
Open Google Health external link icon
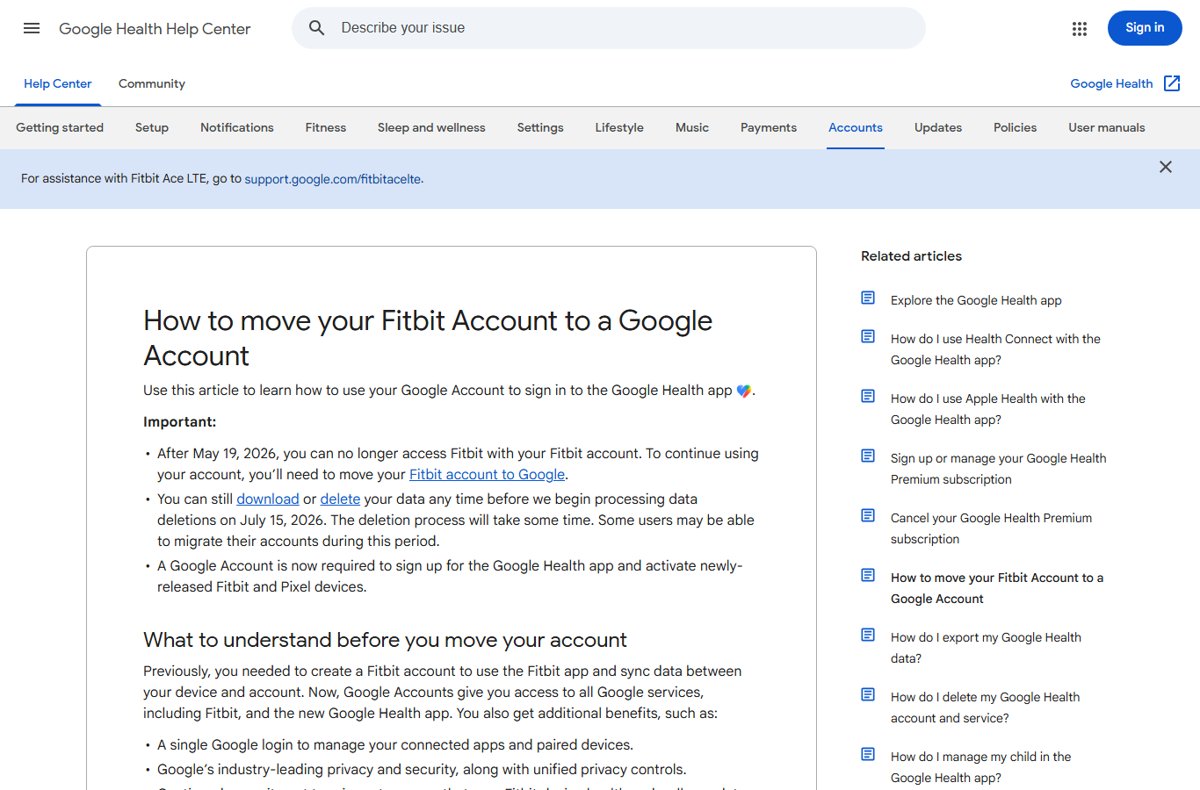point(1172,84)
